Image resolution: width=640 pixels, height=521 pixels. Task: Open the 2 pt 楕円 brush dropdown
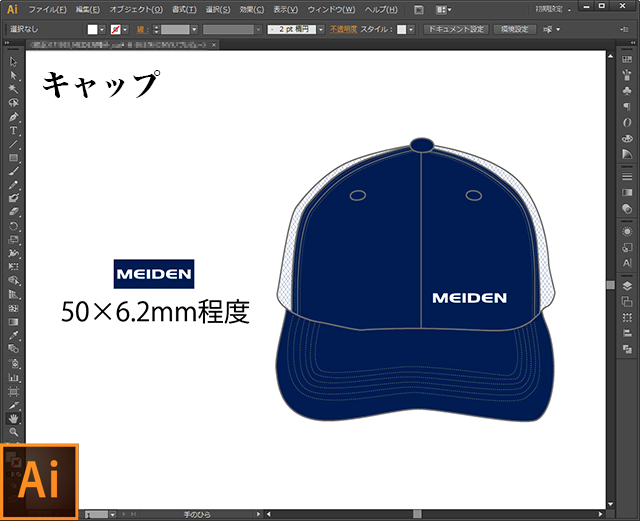321,29
